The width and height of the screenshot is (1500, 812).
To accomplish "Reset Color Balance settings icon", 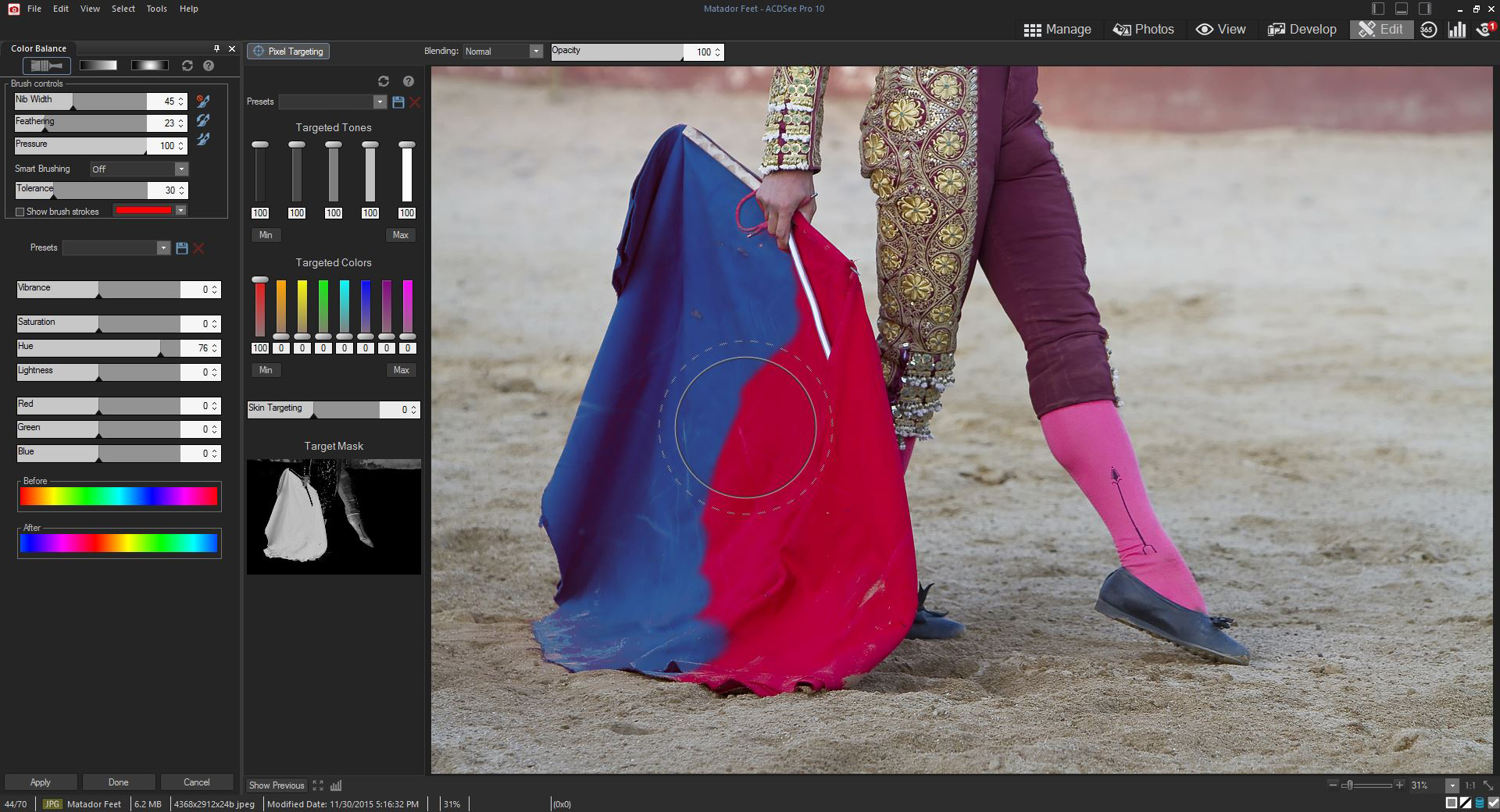I will pyautogui.click(x=187, y=66).
